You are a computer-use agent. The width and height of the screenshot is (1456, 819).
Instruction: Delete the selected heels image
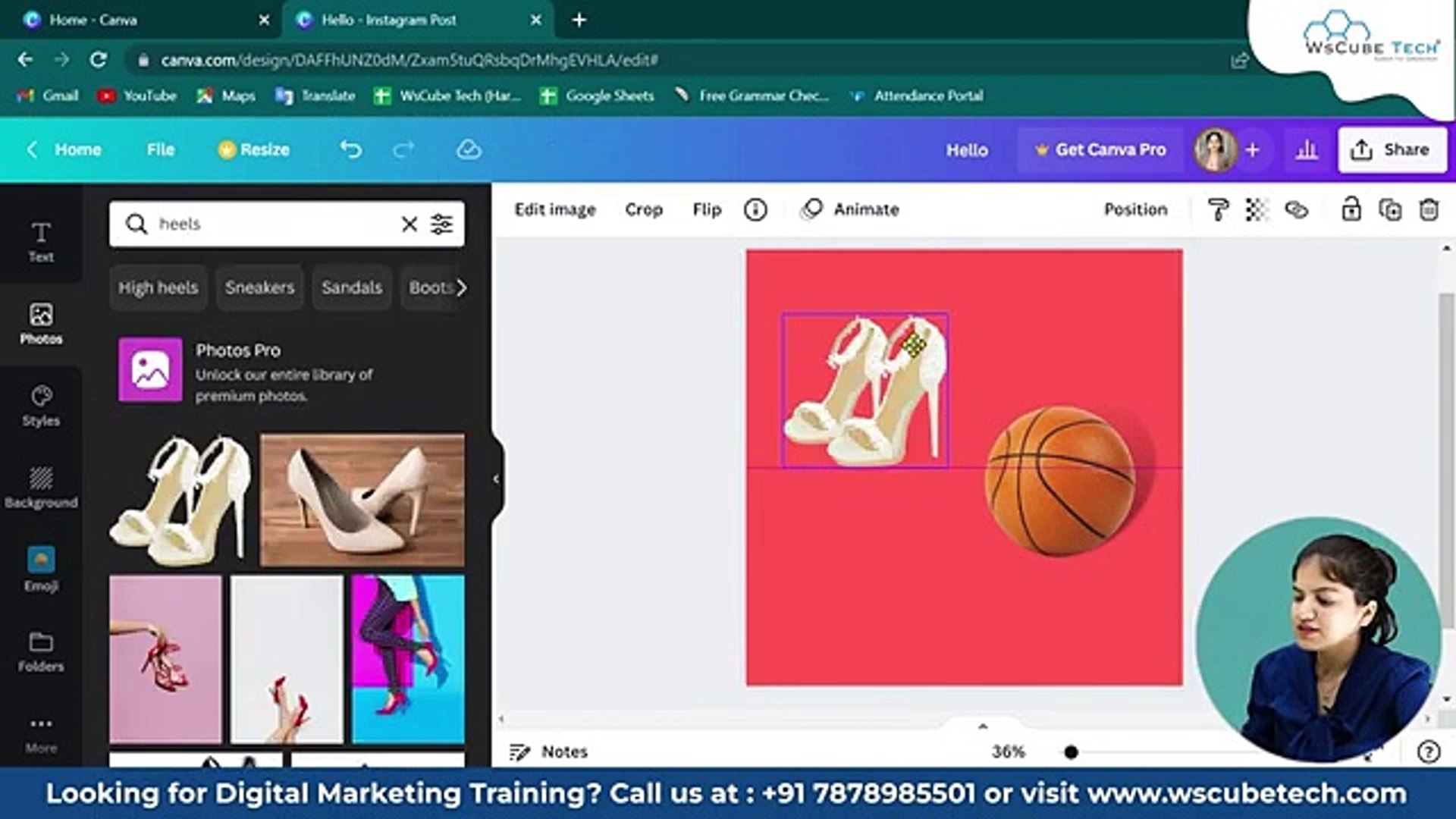pyautogui.click(x=1430, y=210)
